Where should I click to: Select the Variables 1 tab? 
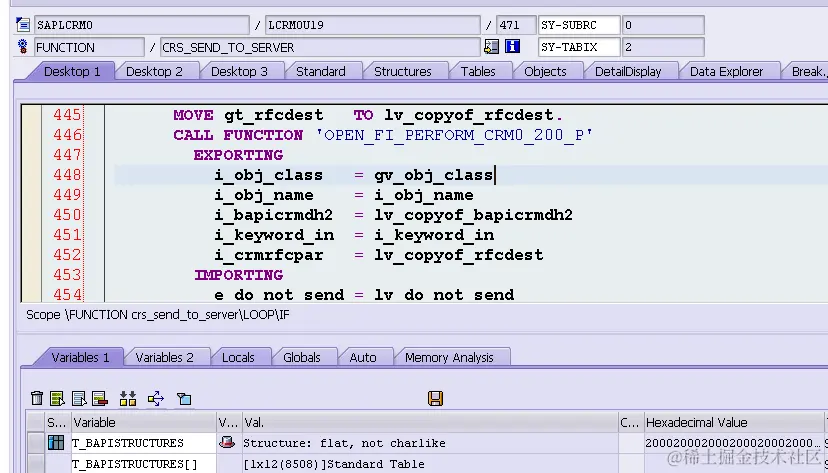(x=80, y=357)
